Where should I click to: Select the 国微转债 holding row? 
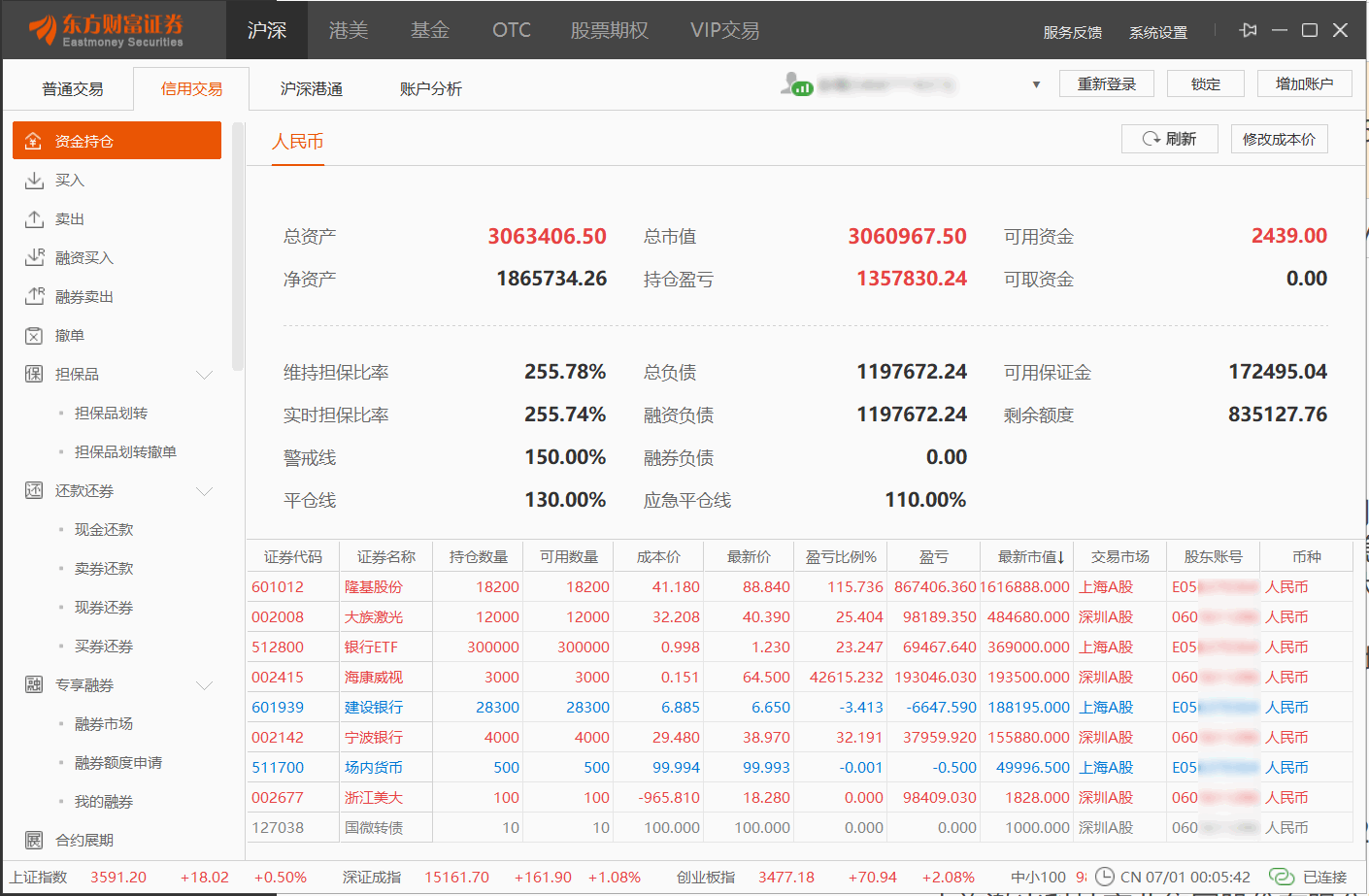pyautogui.click(x=799, y=828)
